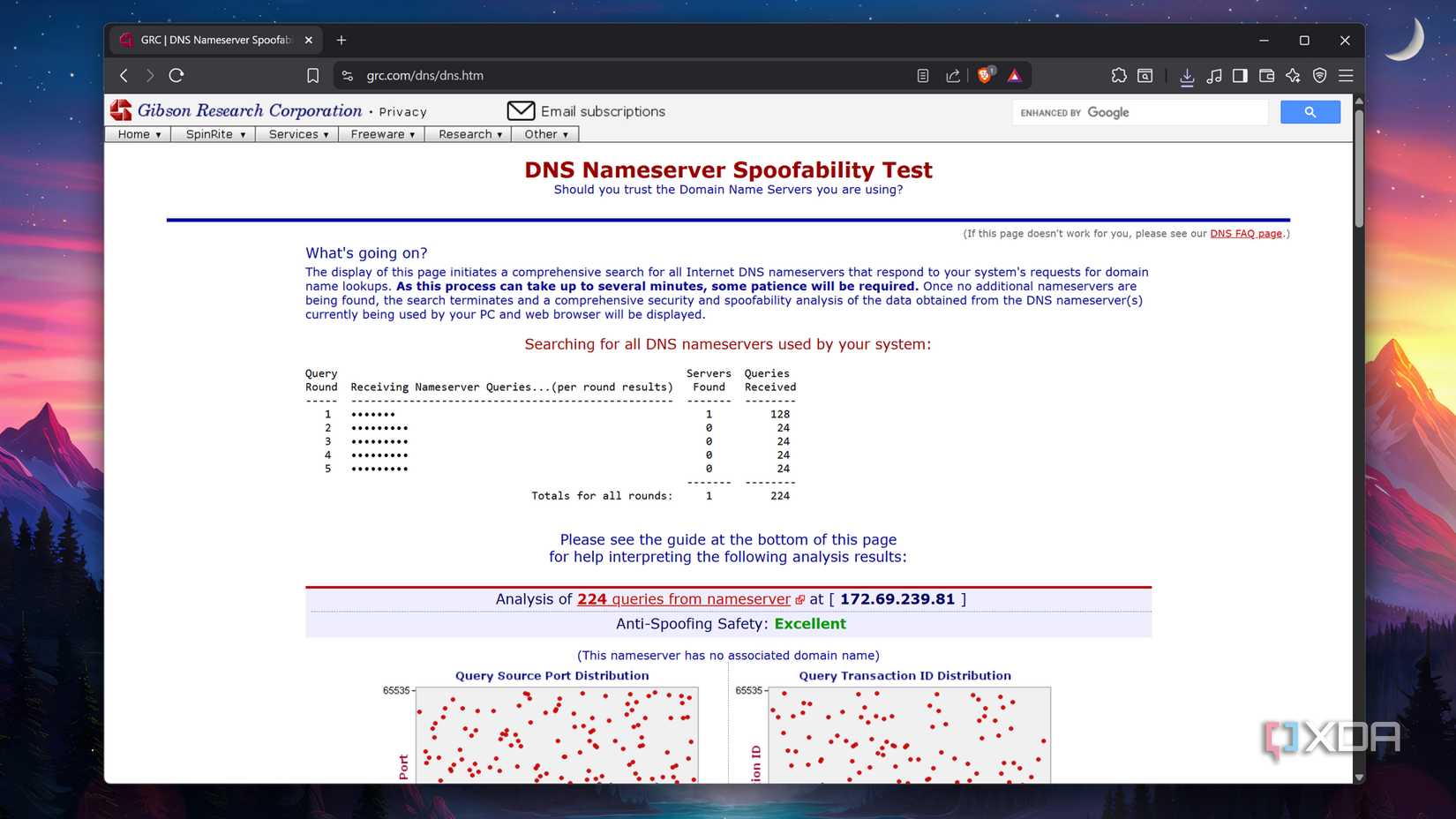Bookmark the current page
The height and width of the screenshot is (819, 1456).
(x=313, y=75)
